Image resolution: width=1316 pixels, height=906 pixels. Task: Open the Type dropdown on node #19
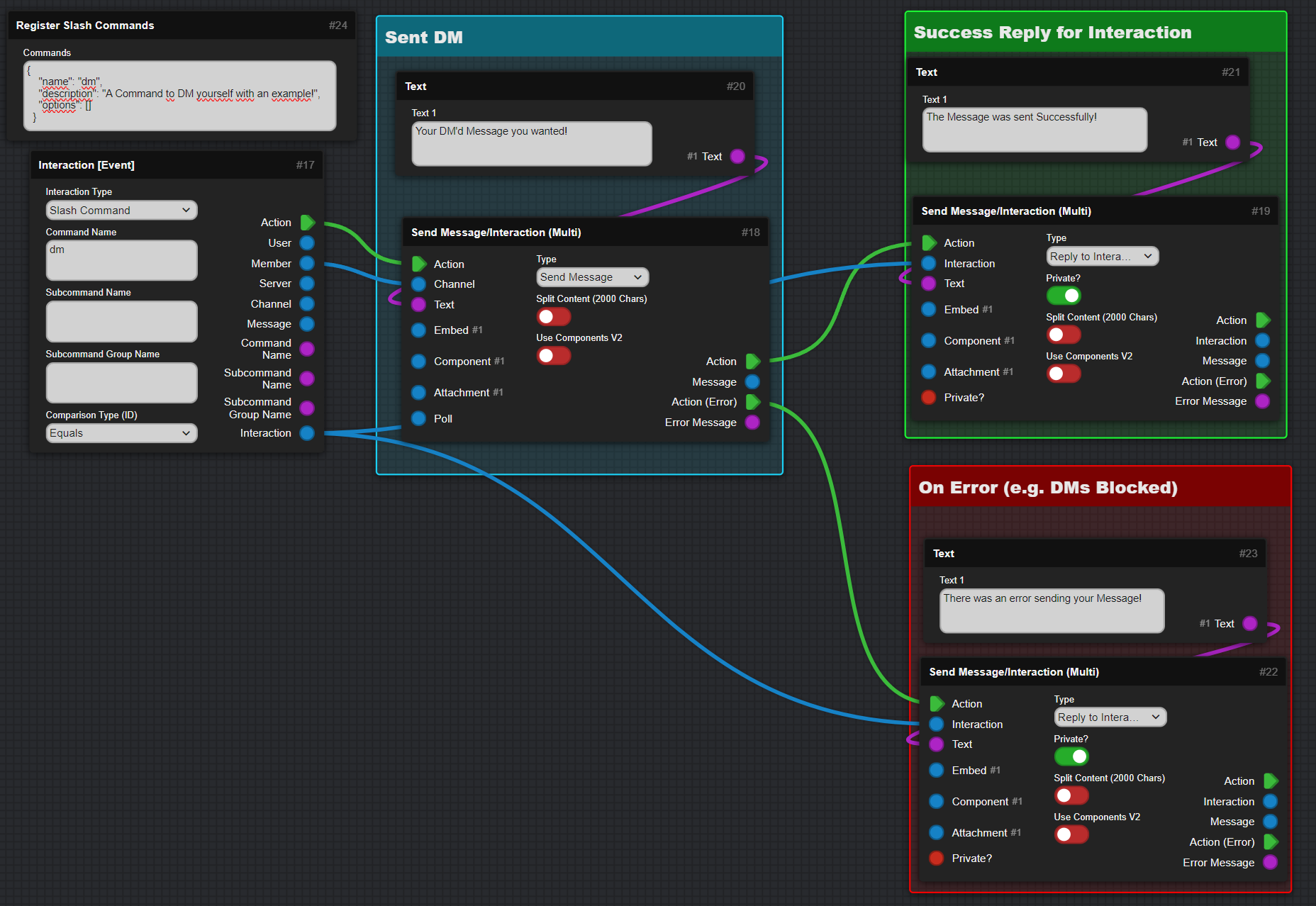tap(1102, 257)
